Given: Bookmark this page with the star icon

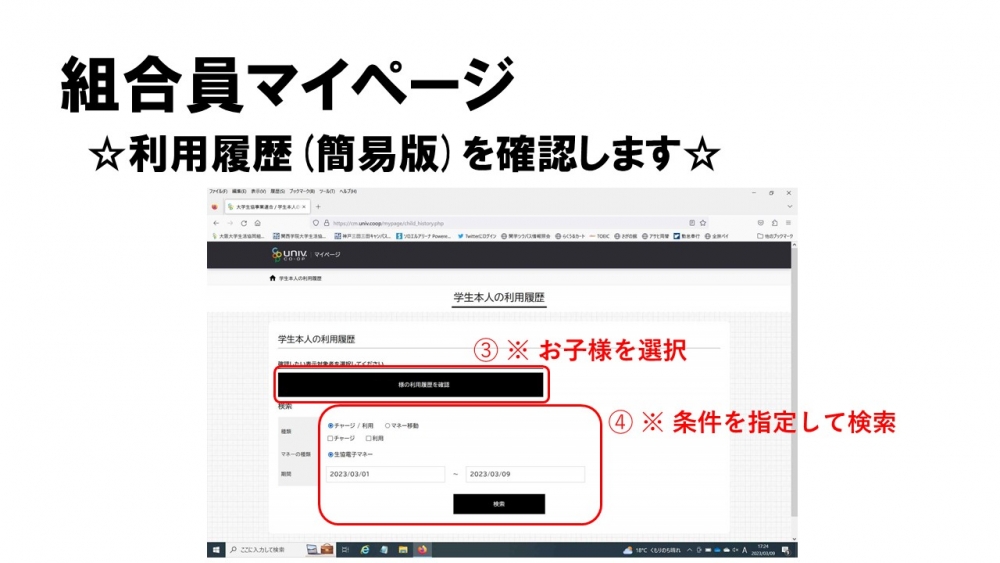Looking at the screenshot, I should tap(703, 223).
